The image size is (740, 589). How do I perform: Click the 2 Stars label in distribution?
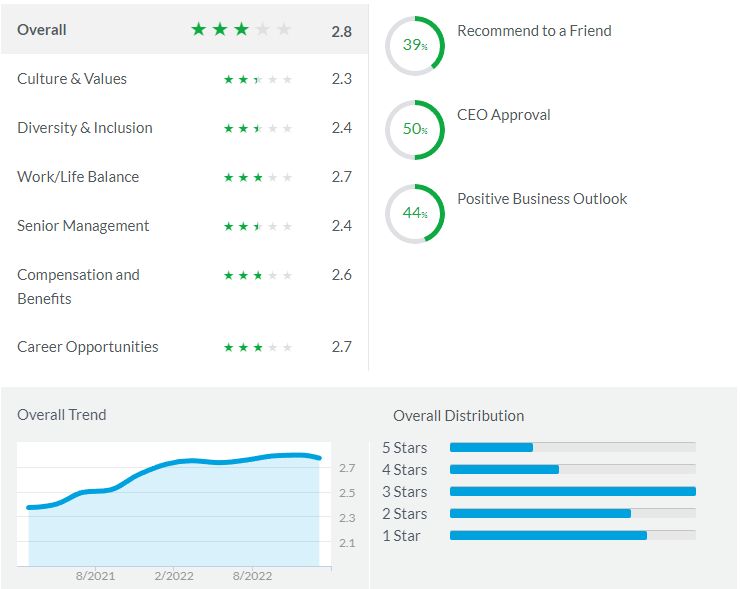[404, 513]
